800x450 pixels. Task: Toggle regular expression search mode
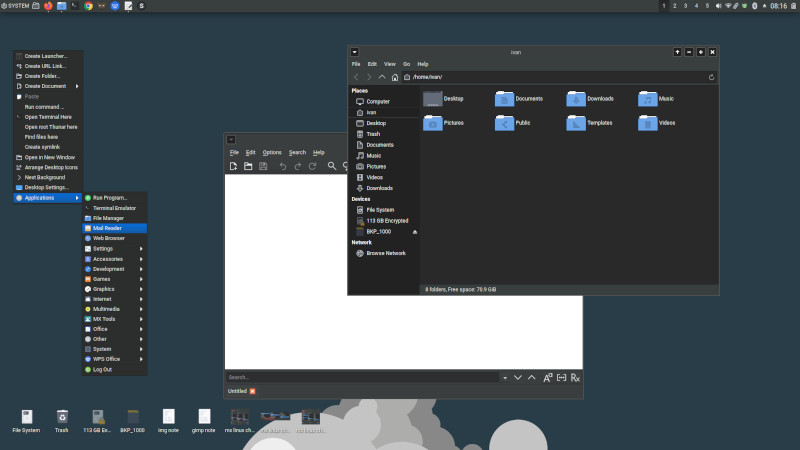pyautogui.click(x=575, y=378)
